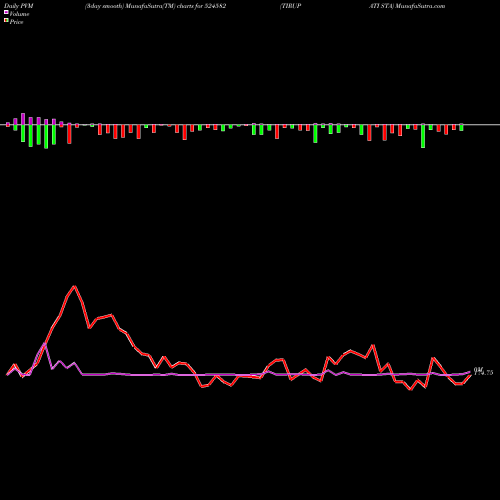Click the MunafaSutra.com watermark title text
The image size is (500, 500).
[x=419, y=6]
